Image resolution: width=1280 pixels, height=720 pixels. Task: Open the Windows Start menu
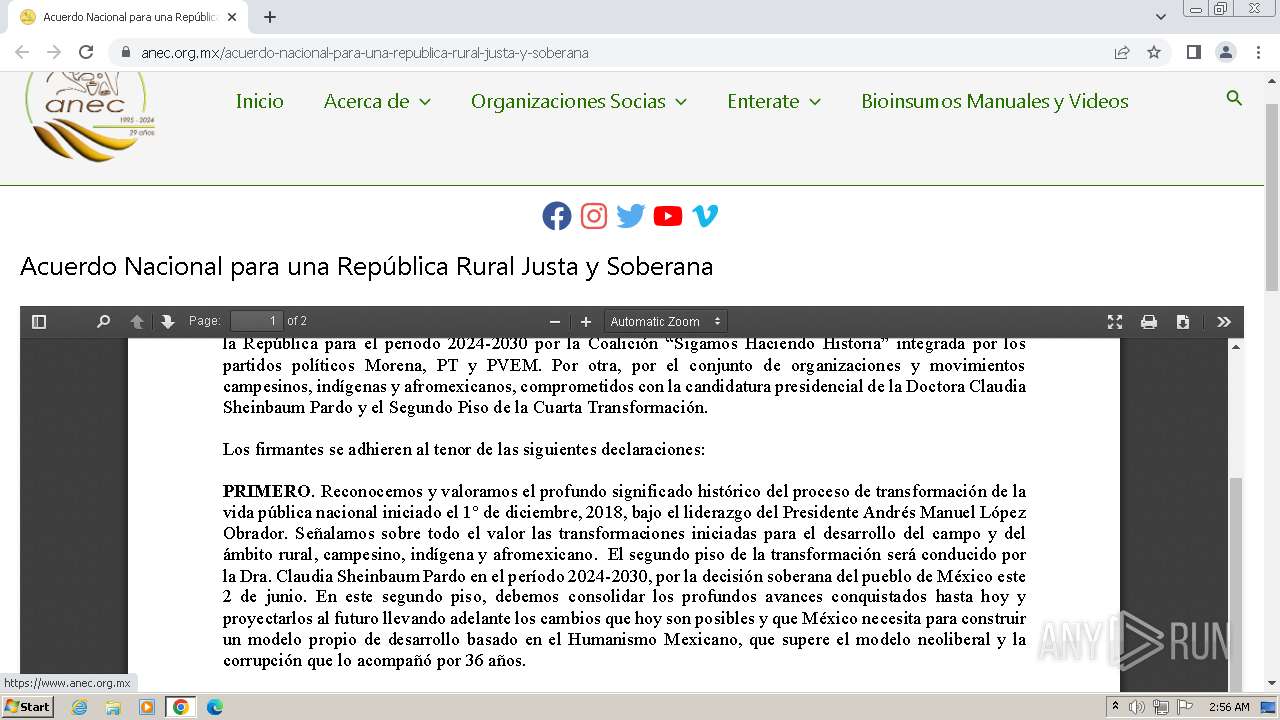click(x=27, y=707)
